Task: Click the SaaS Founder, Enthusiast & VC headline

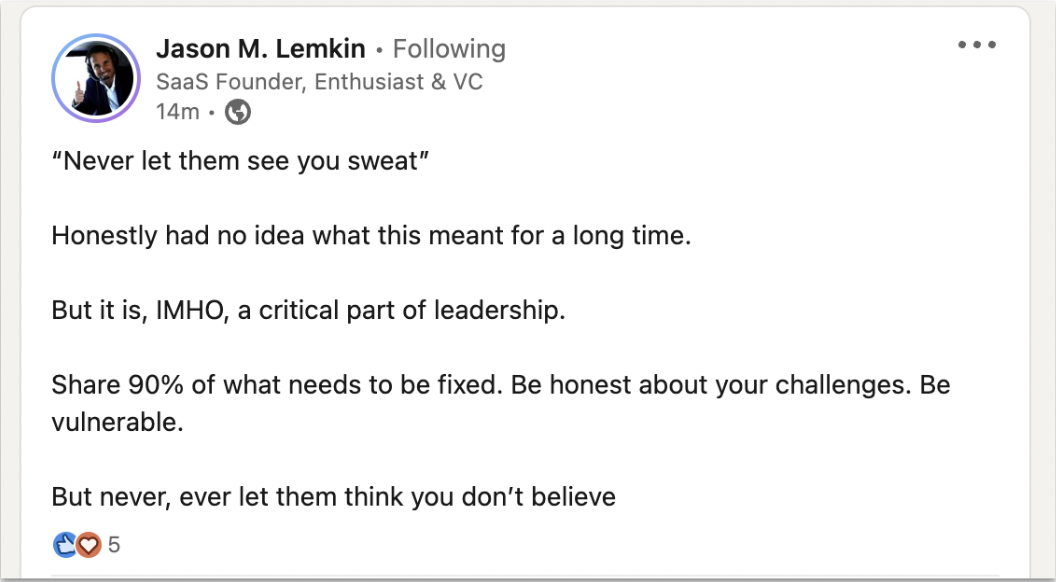Action: coord(319,82)
